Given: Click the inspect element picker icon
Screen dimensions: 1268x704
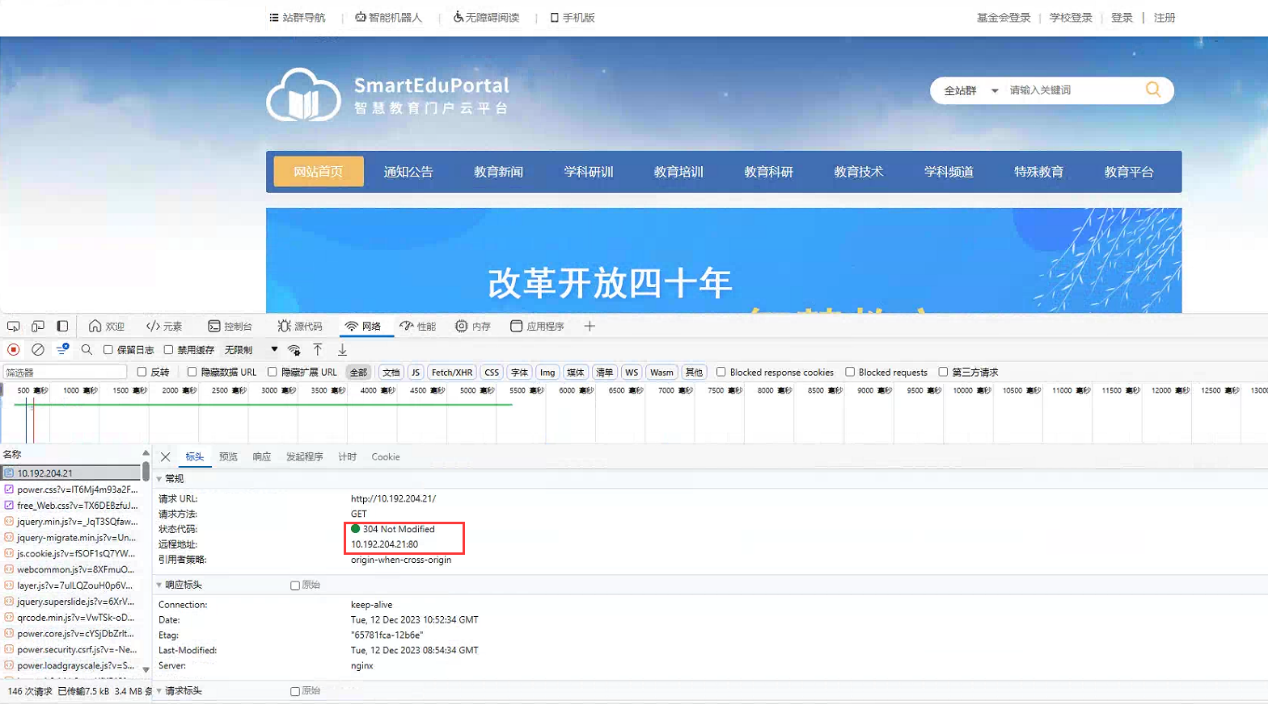Looking at the screenshot, I should click(x=13, y=326).
